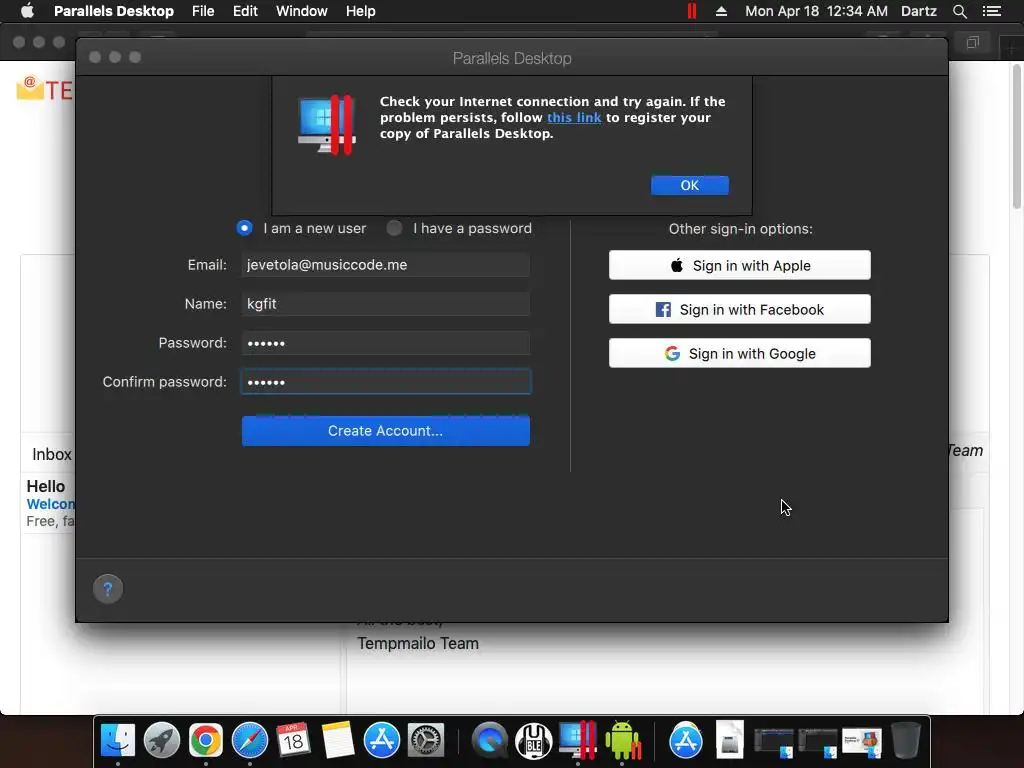Sign in with Apple
This screenshot has width=1024, height=768.
[x=740, y=265]
